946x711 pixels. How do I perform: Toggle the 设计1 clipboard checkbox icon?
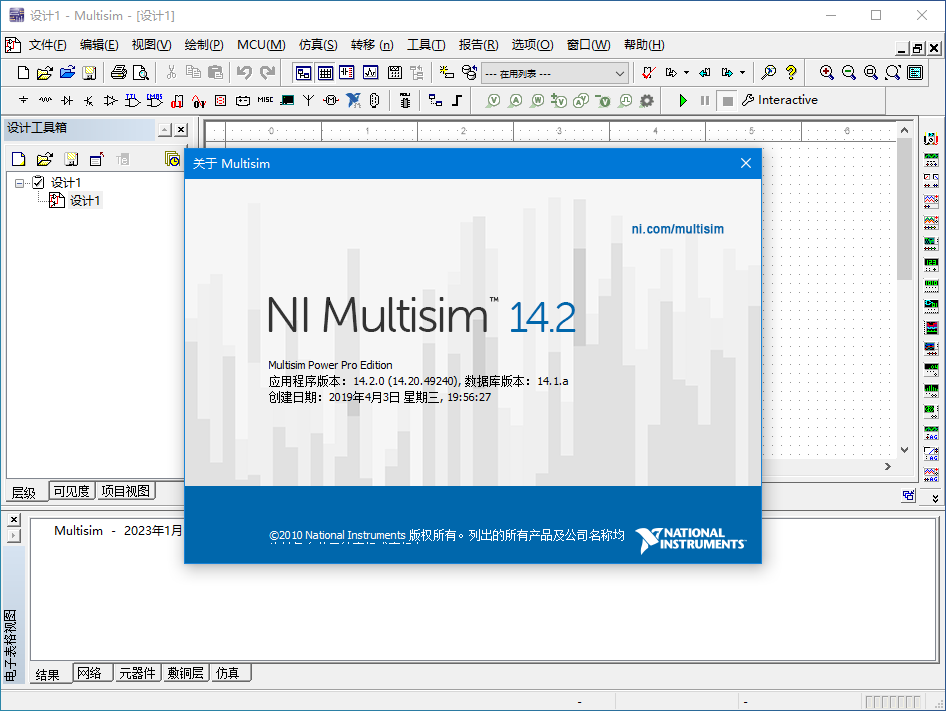point(38,182)
